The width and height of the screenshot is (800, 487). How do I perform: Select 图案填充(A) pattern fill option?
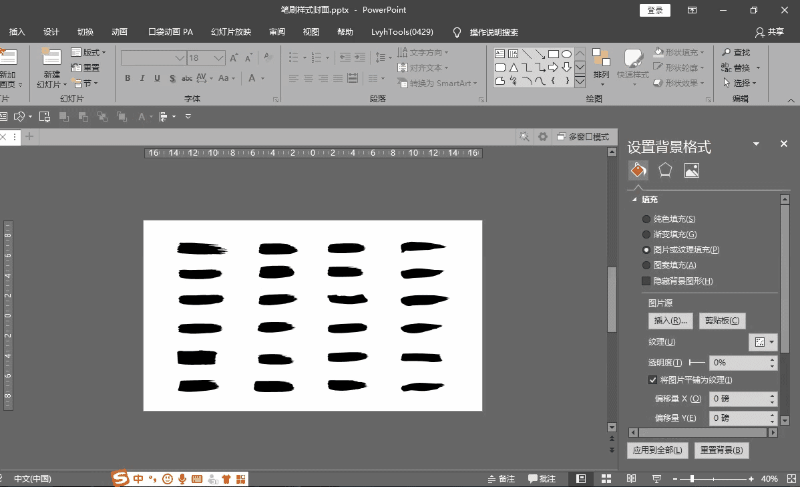point(669,265)
